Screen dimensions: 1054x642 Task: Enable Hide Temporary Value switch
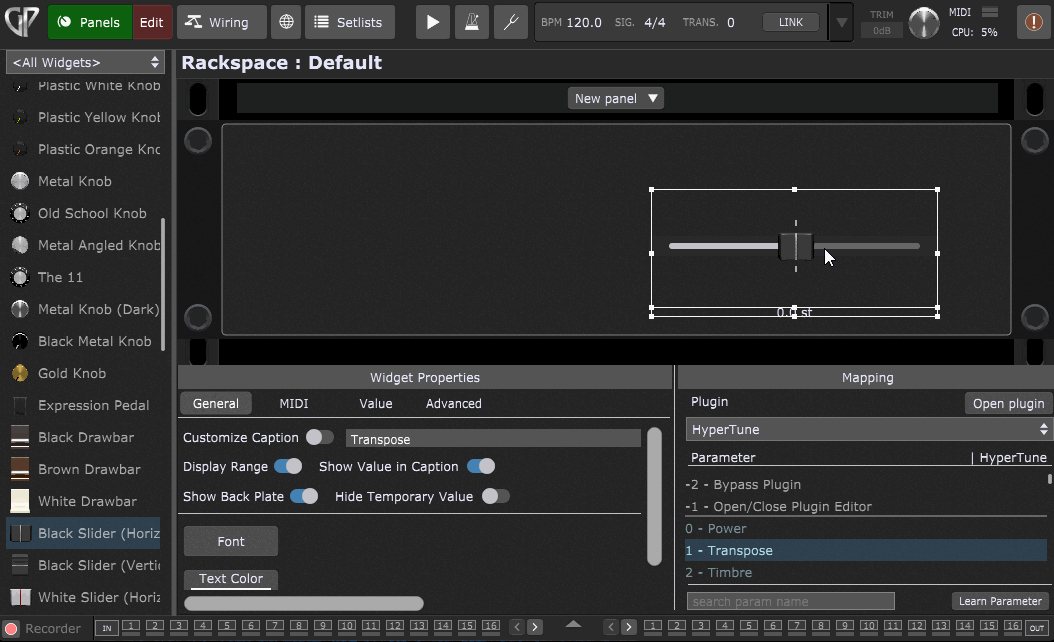point(495,496)
